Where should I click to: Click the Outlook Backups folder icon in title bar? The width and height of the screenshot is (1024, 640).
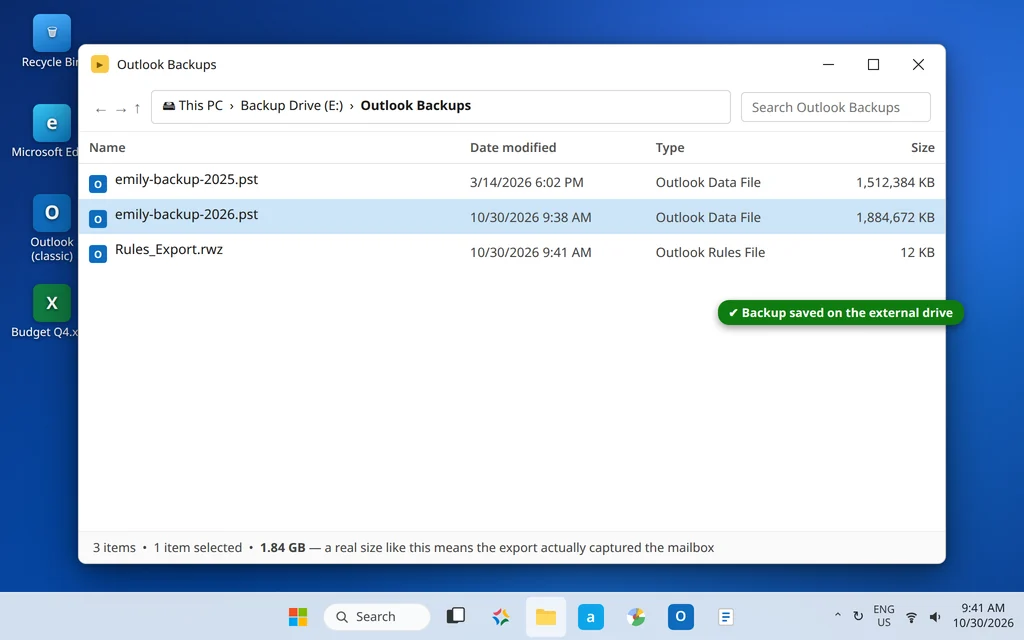99,65
